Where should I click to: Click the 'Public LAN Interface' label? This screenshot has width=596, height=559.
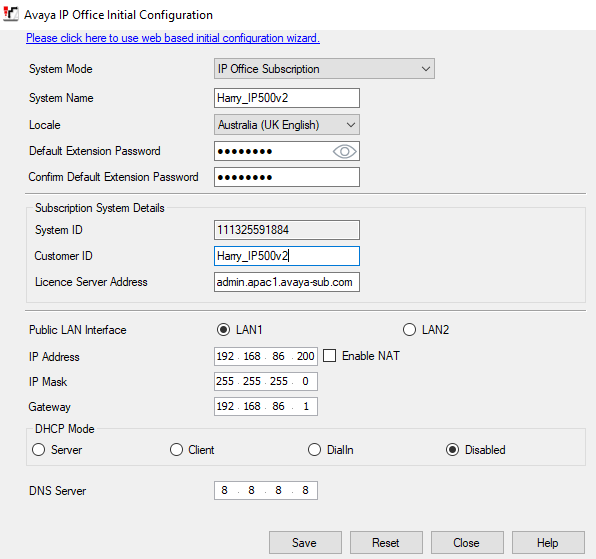[x=78, y=330]
